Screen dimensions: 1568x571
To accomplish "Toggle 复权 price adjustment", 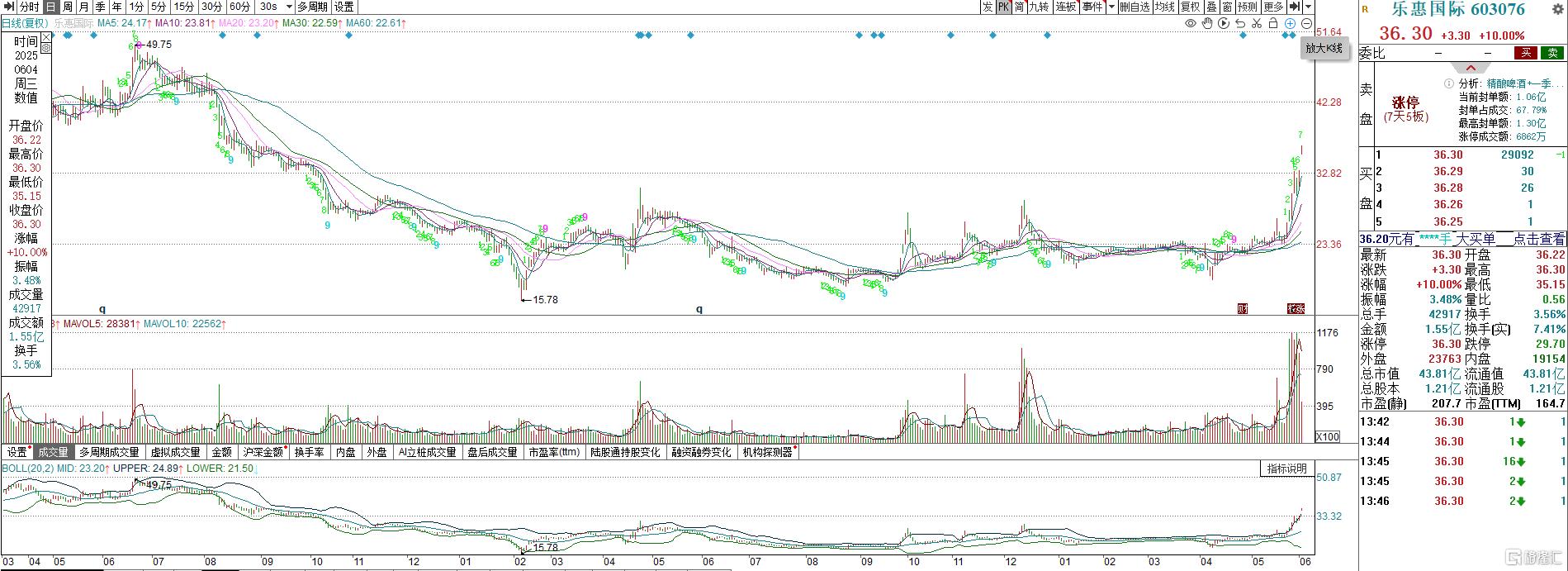I will 1190,7.
